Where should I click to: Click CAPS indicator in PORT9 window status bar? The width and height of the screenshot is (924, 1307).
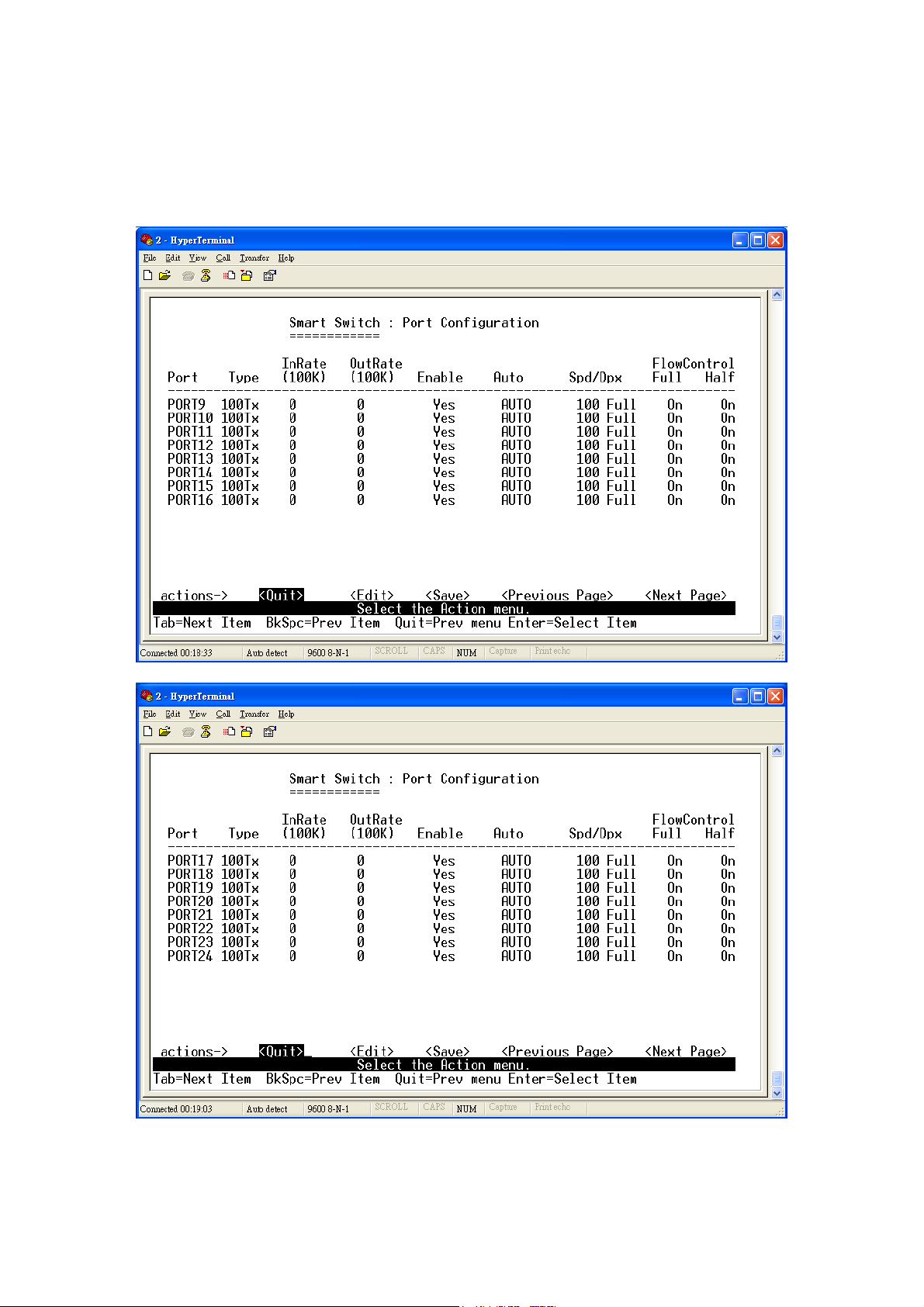pos(434,651)
